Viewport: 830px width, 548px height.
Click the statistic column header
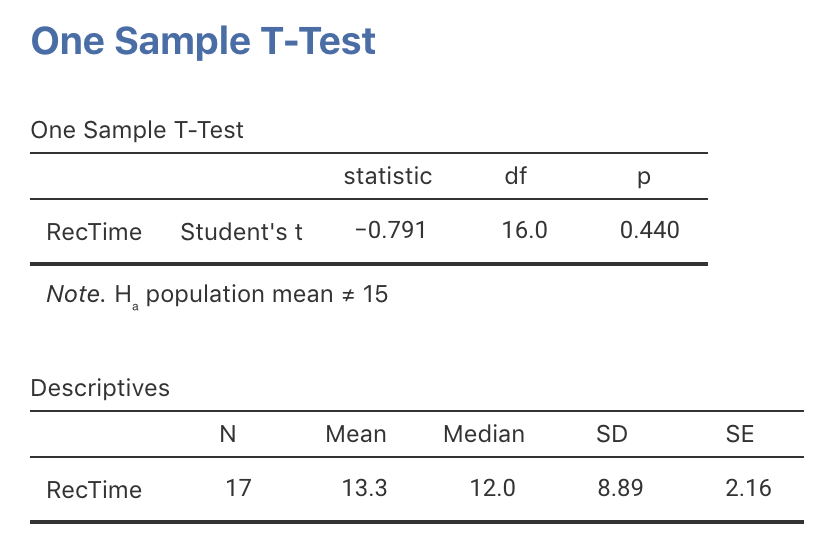click(388, 177)
